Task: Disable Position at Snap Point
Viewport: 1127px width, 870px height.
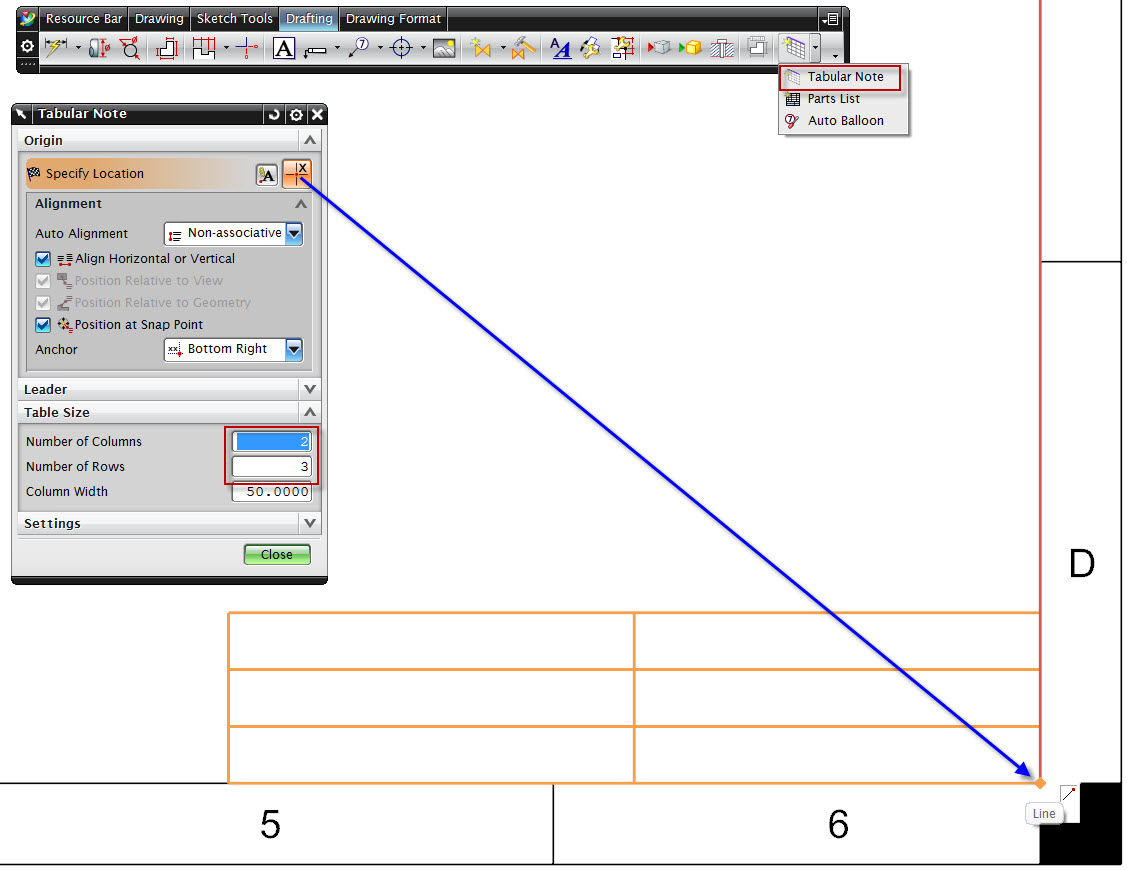Action: [x=42, y=324]
